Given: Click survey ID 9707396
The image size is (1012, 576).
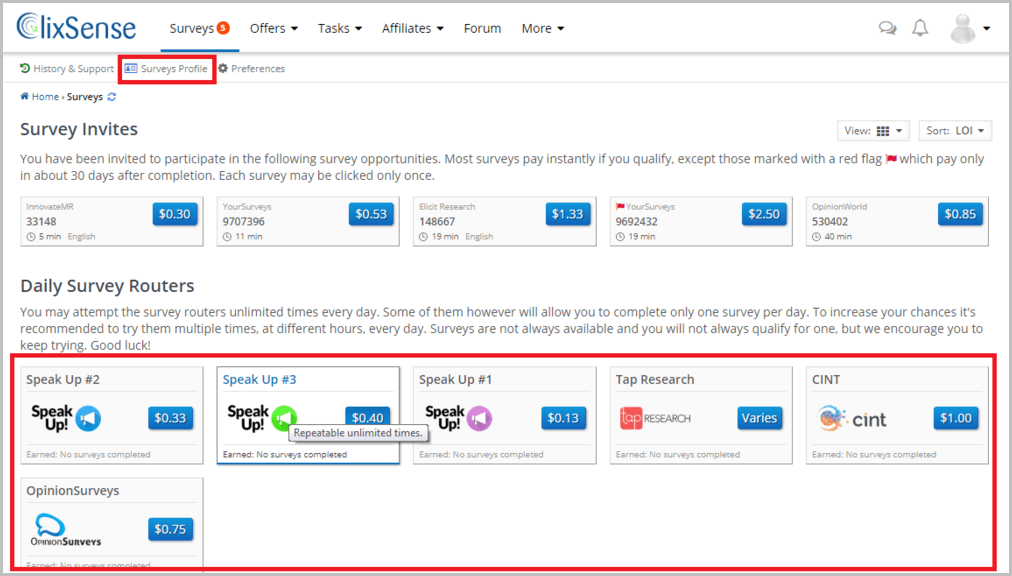Looking at the screenshot, I should pos(244,221).
